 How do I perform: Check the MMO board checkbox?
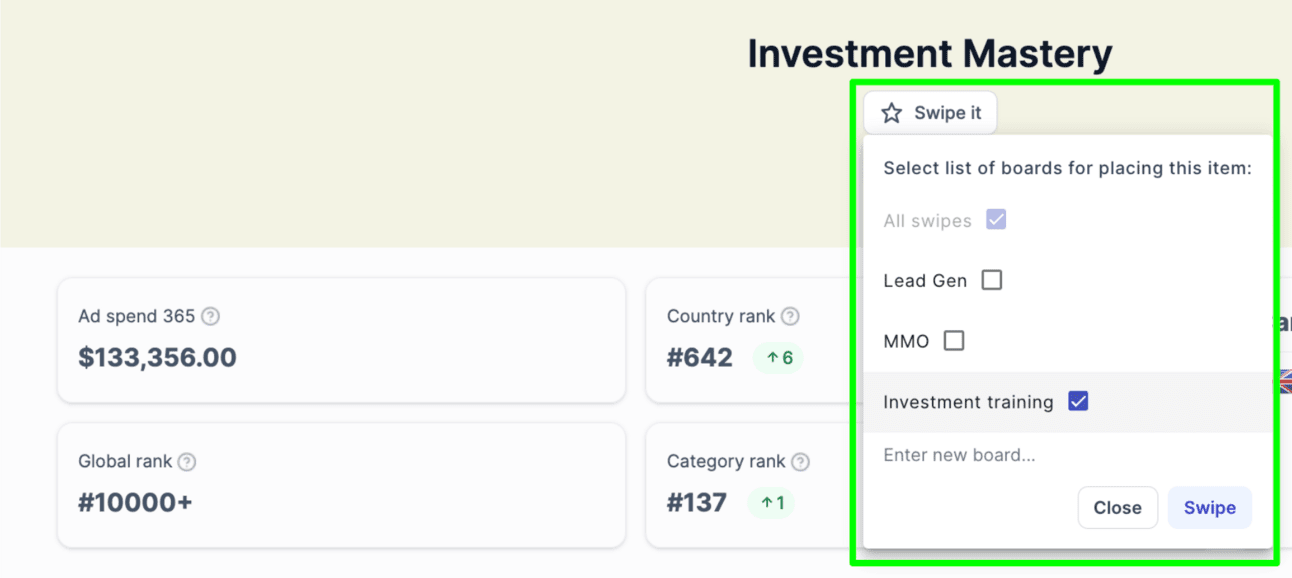click(x=954, y=341)
